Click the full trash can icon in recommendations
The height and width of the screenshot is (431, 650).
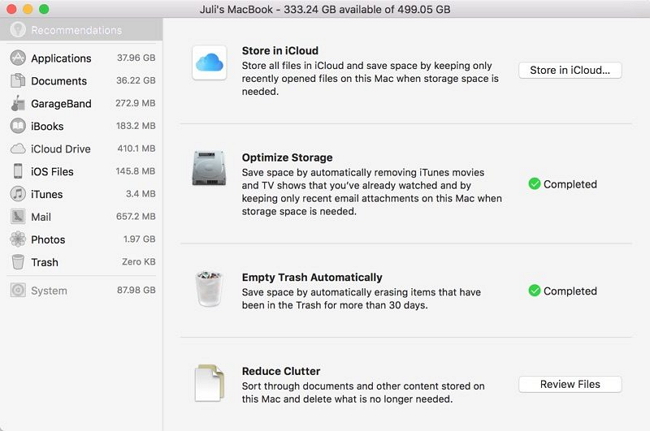point(209,289)
